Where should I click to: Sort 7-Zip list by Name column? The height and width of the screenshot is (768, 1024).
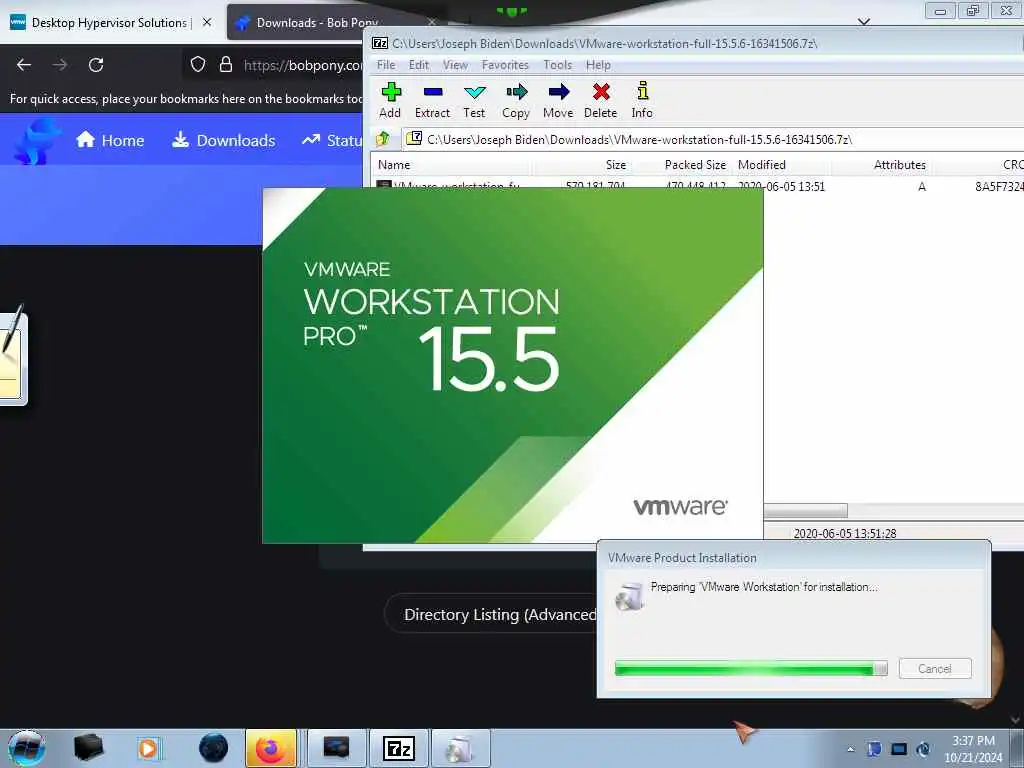[x=451, y=165]
